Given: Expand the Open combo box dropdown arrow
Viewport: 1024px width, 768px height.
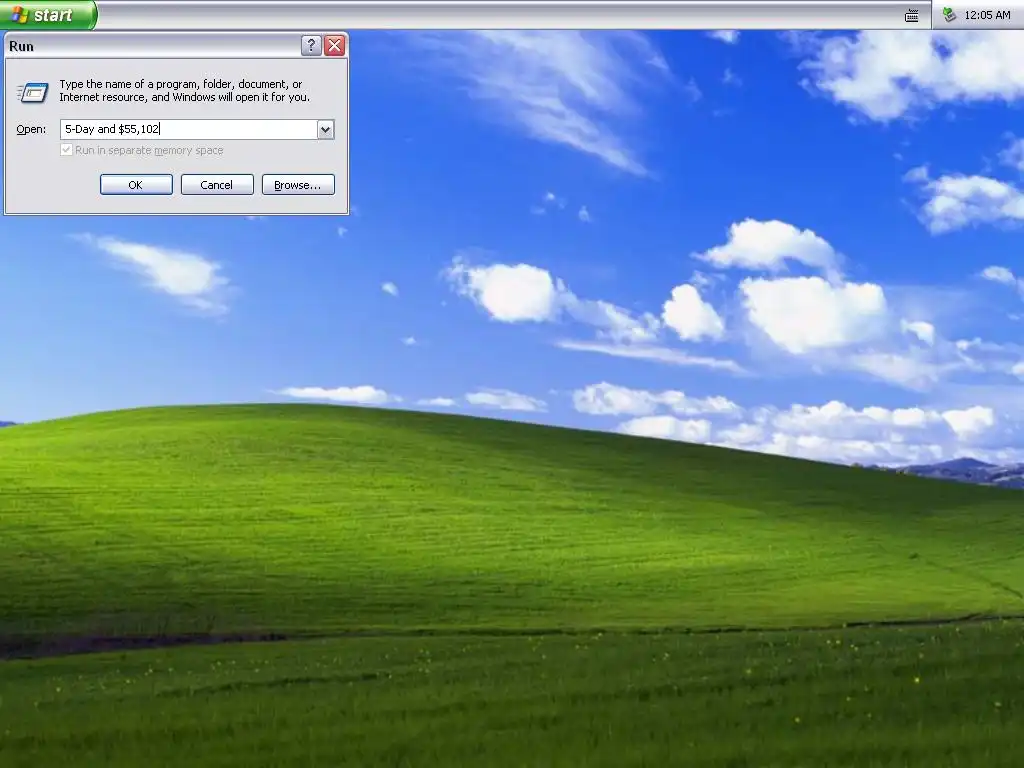Looking at the screenshot, I should tap(325, 129).
